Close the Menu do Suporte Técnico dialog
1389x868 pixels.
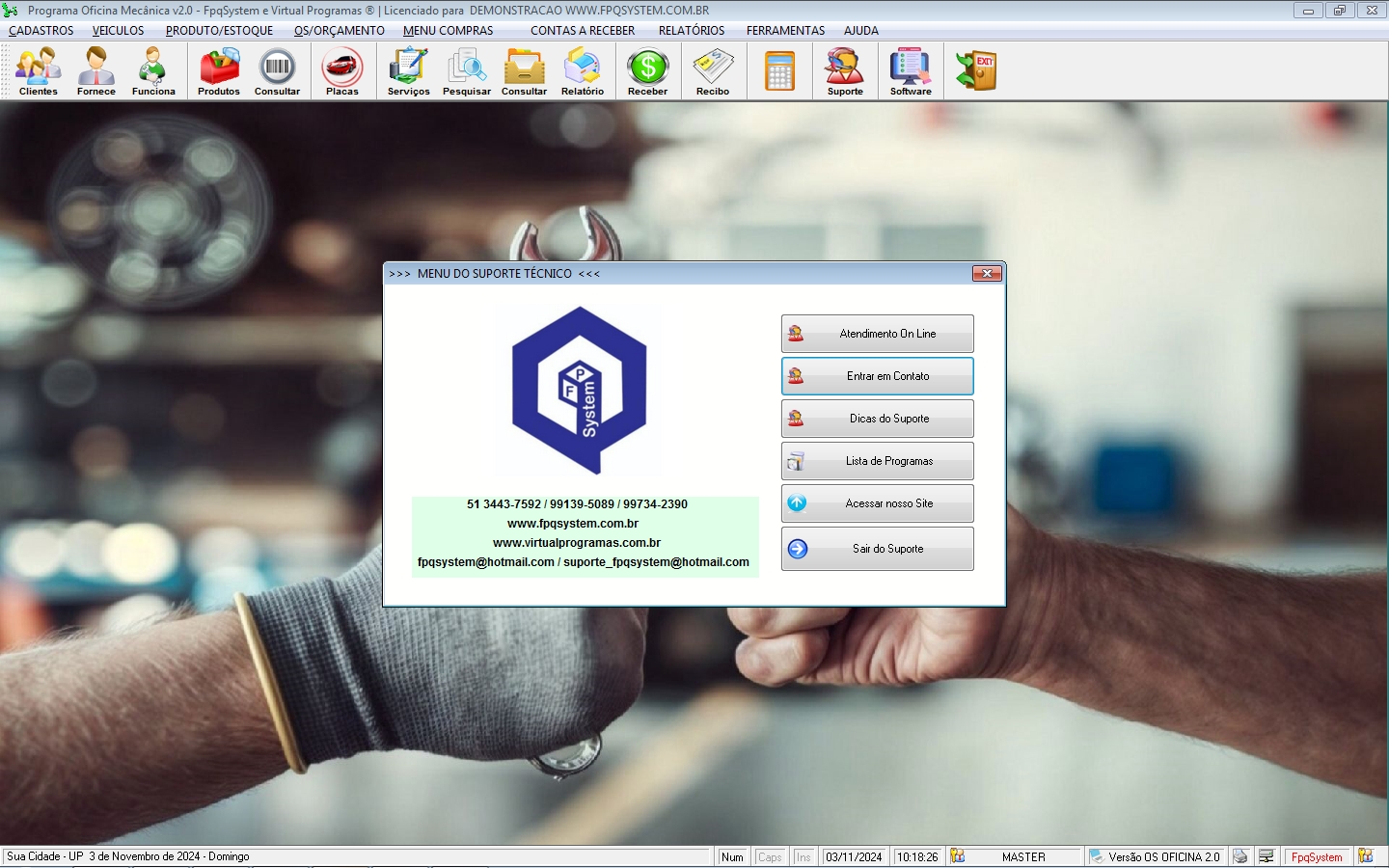987,274
